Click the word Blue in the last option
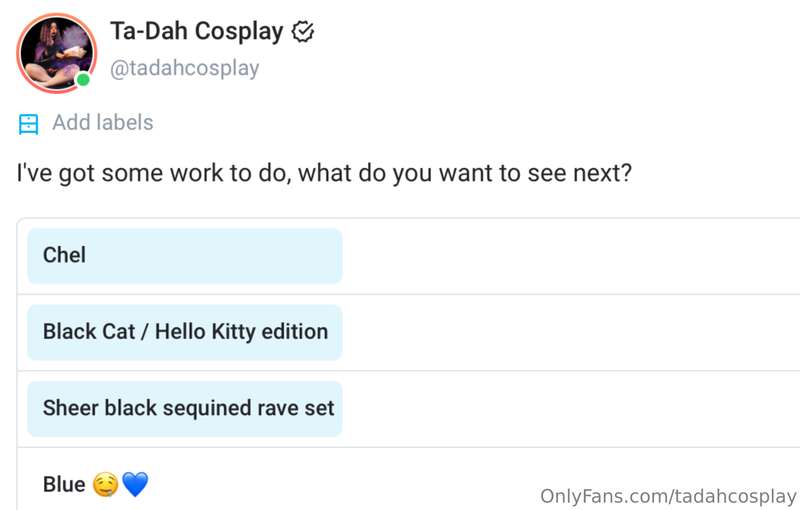 (64, 484)
